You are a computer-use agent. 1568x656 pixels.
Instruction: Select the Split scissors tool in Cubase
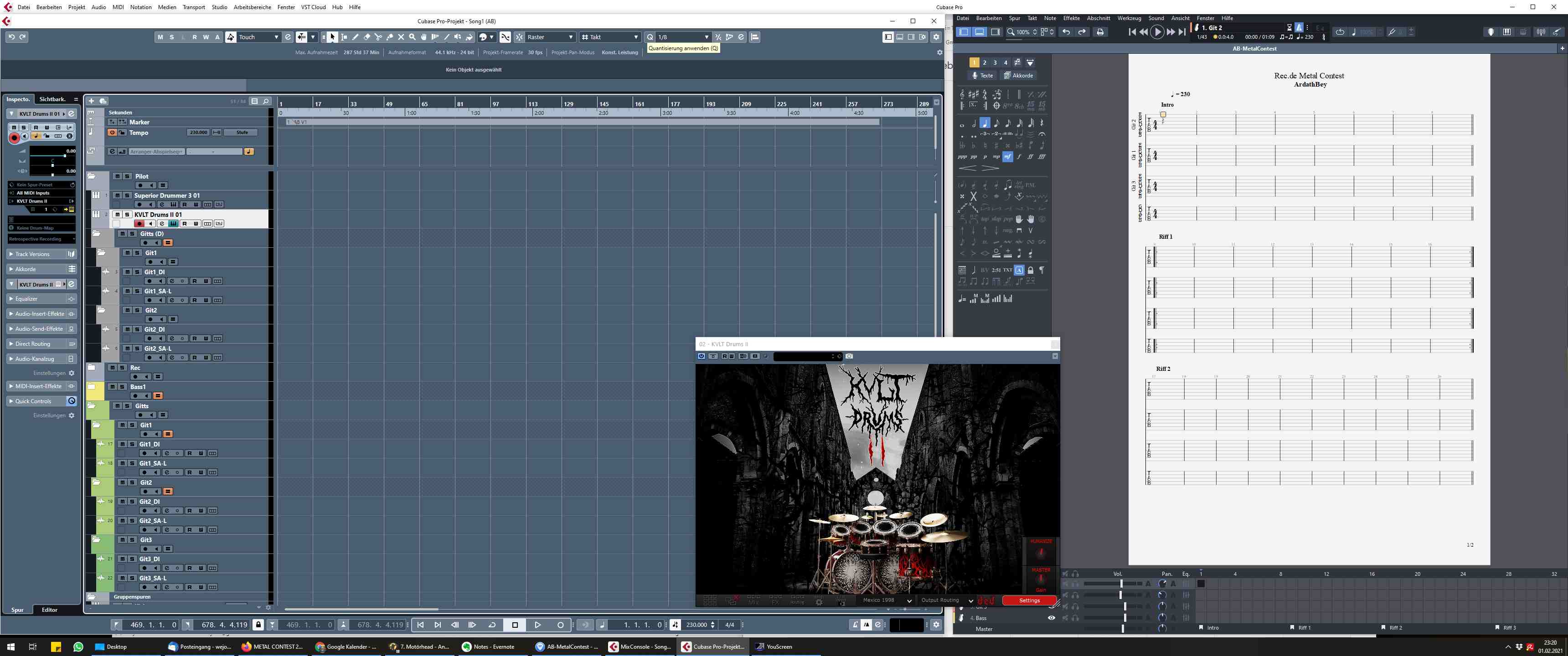point(378,37)
